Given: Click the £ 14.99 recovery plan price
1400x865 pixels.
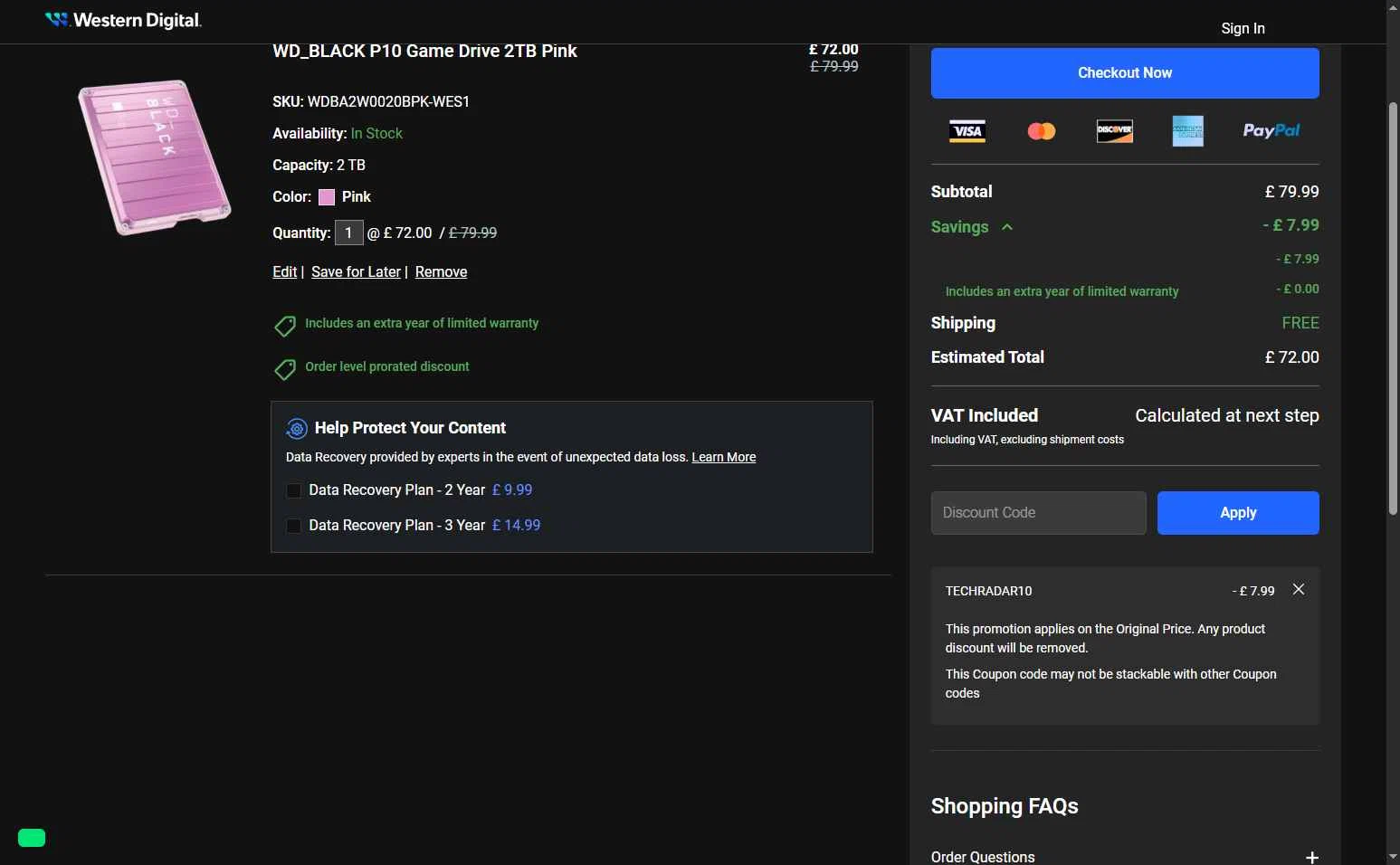Looking at the screenshot, I should click(x=516, y=525).
